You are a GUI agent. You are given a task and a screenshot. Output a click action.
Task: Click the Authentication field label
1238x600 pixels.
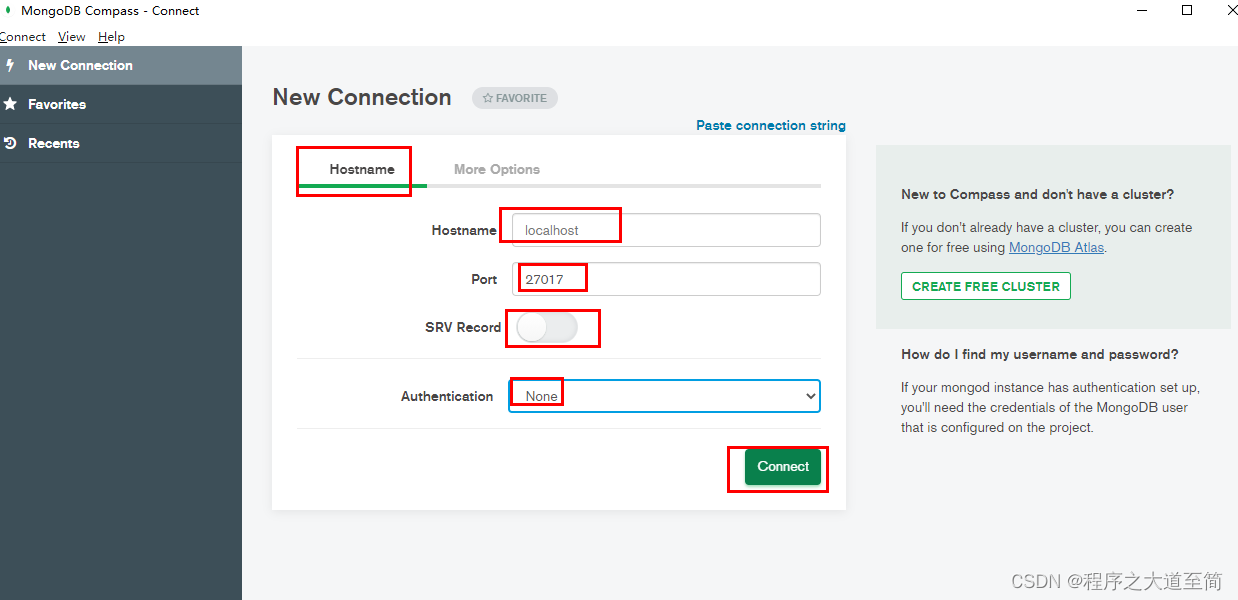[447, 396]
